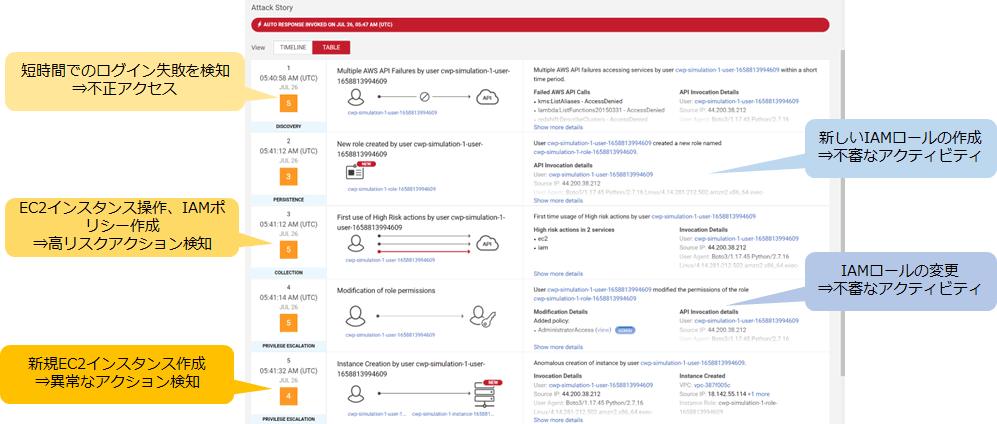Image resolution: width=997 pixels, height=424 pixels.
Task: Switch to the TIMELINE view tab
Action: [293, 47]
